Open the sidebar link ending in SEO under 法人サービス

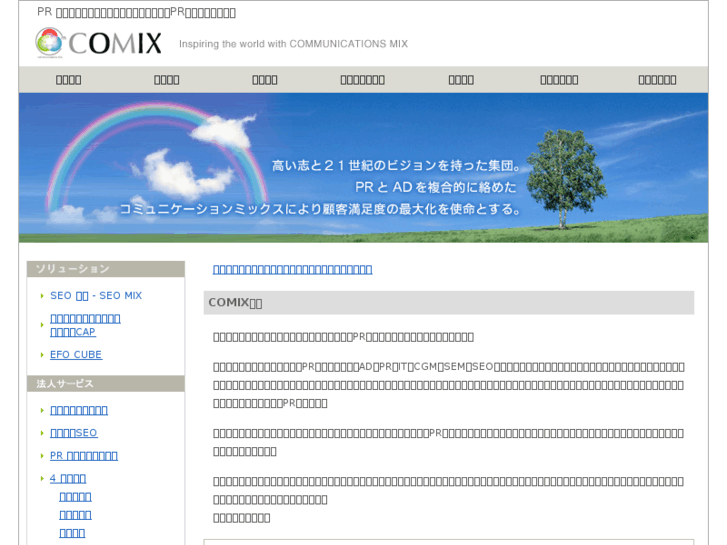[74, 433]
